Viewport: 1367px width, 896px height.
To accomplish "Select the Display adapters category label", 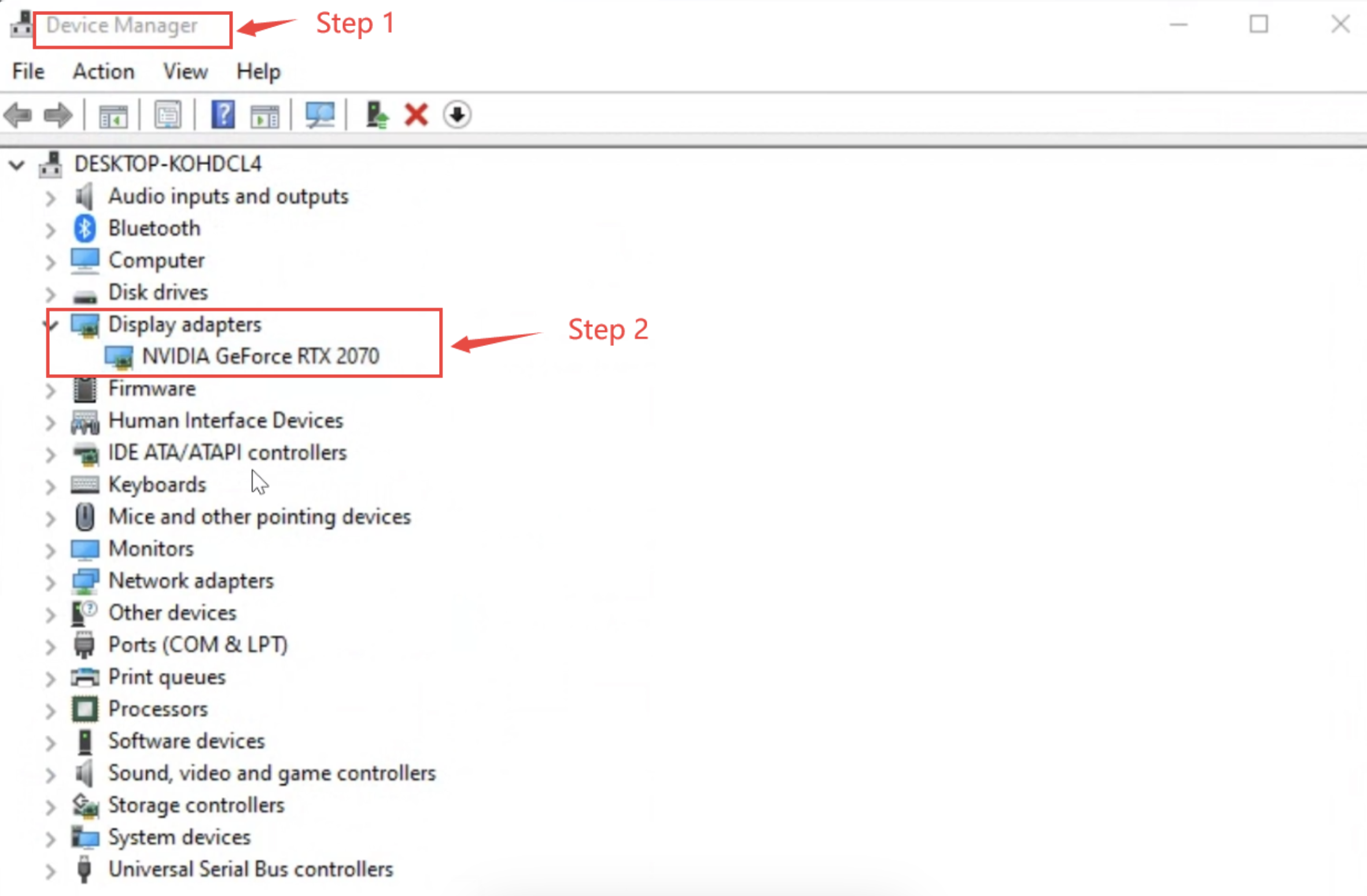I will coord(185,325).
